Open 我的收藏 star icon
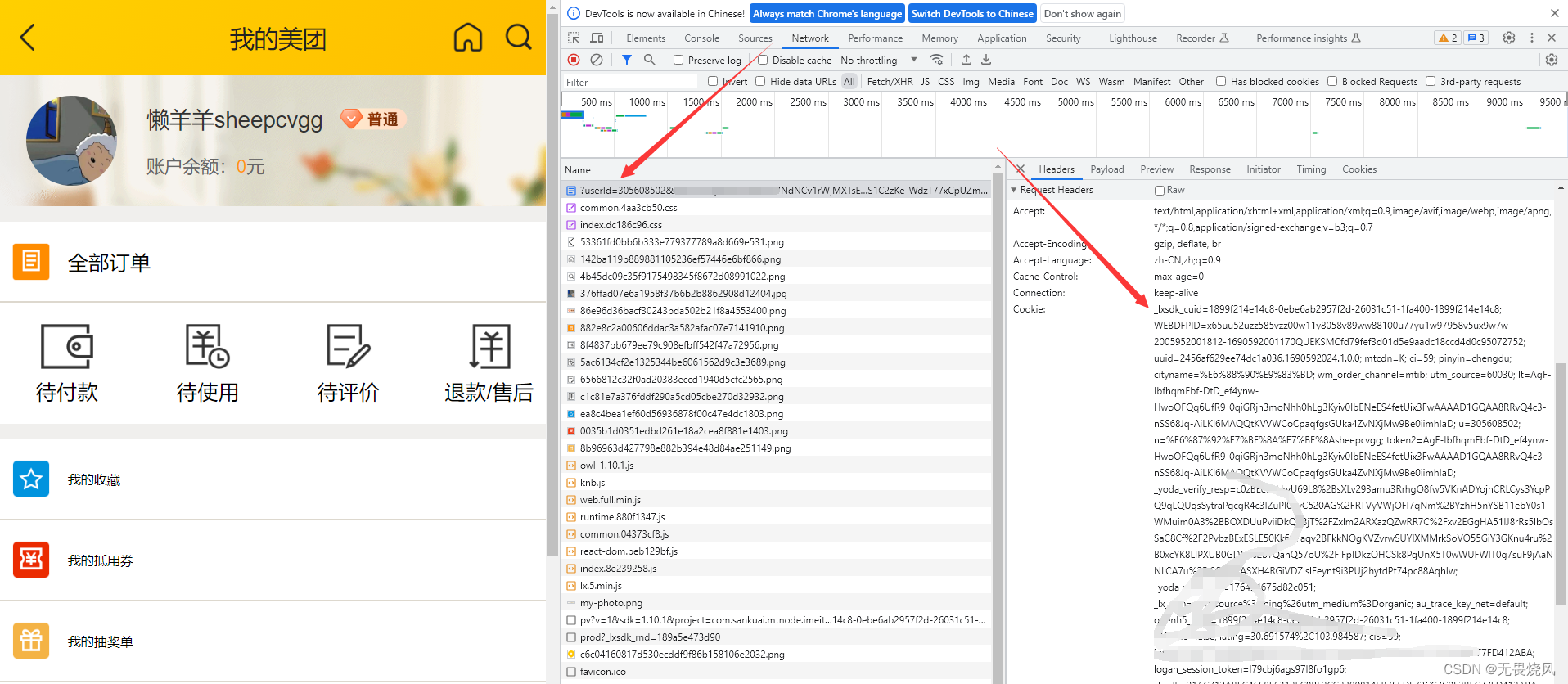This screenshot has width=1568, height=684. point(31,479)
